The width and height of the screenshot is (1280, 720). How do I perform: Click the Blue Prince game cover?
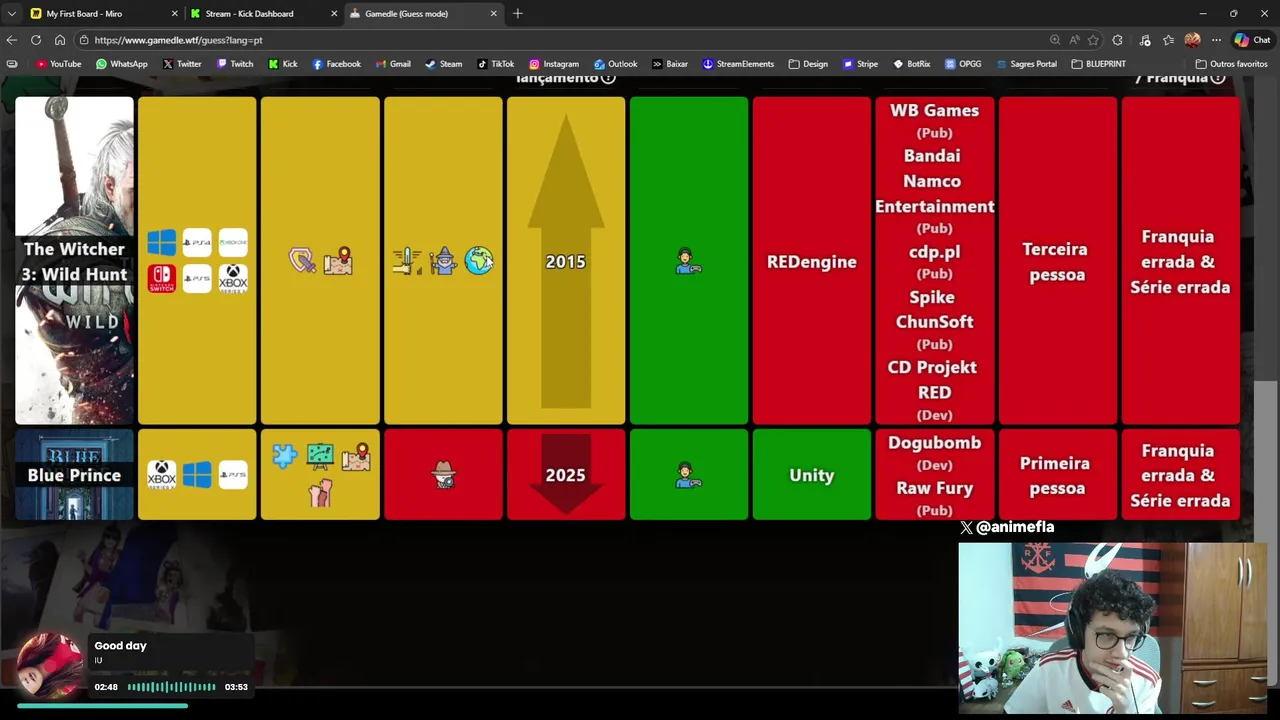(74, 475)
